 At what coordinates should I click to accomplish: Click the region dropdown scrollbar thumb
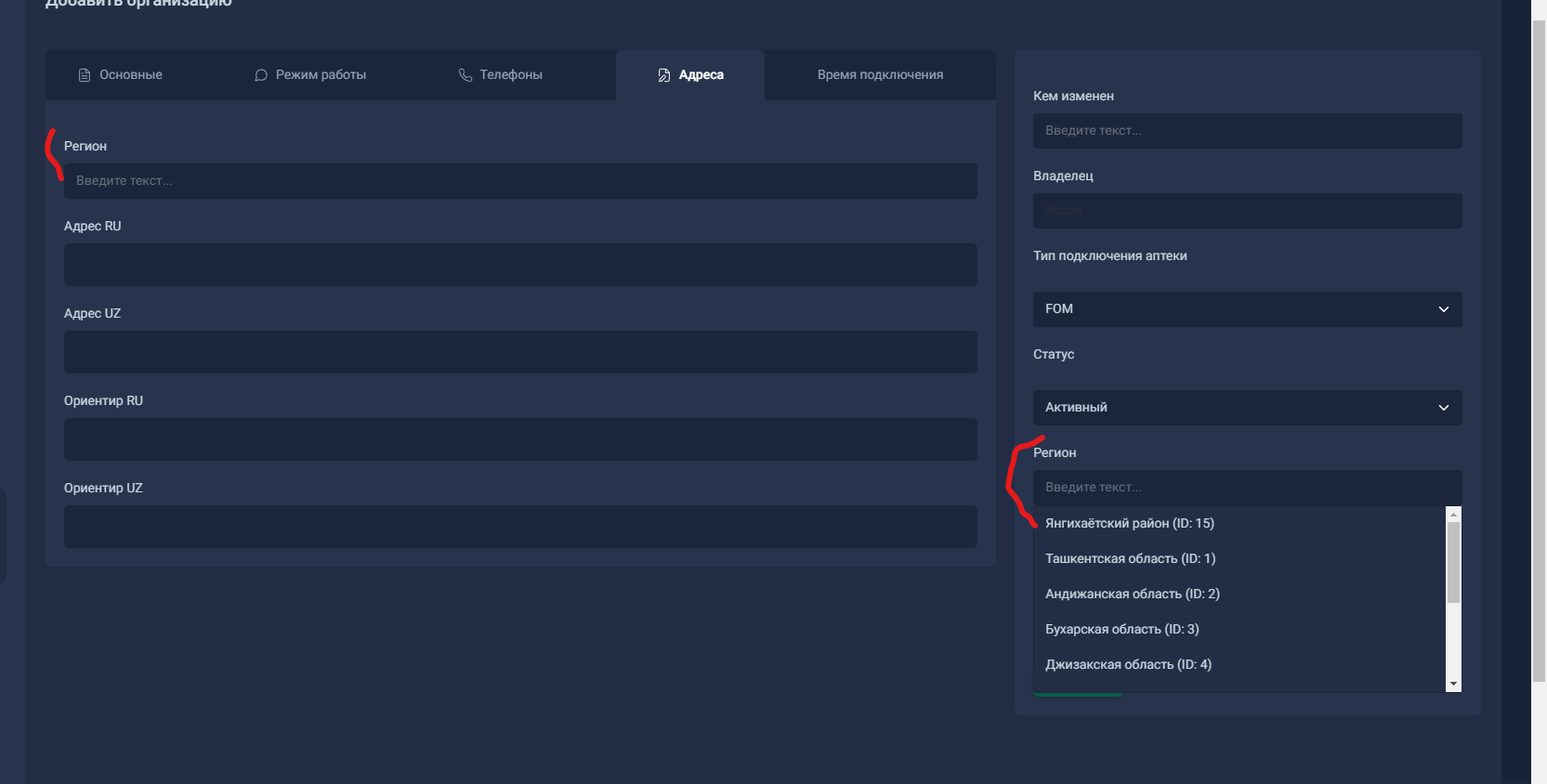(1454, 562)
